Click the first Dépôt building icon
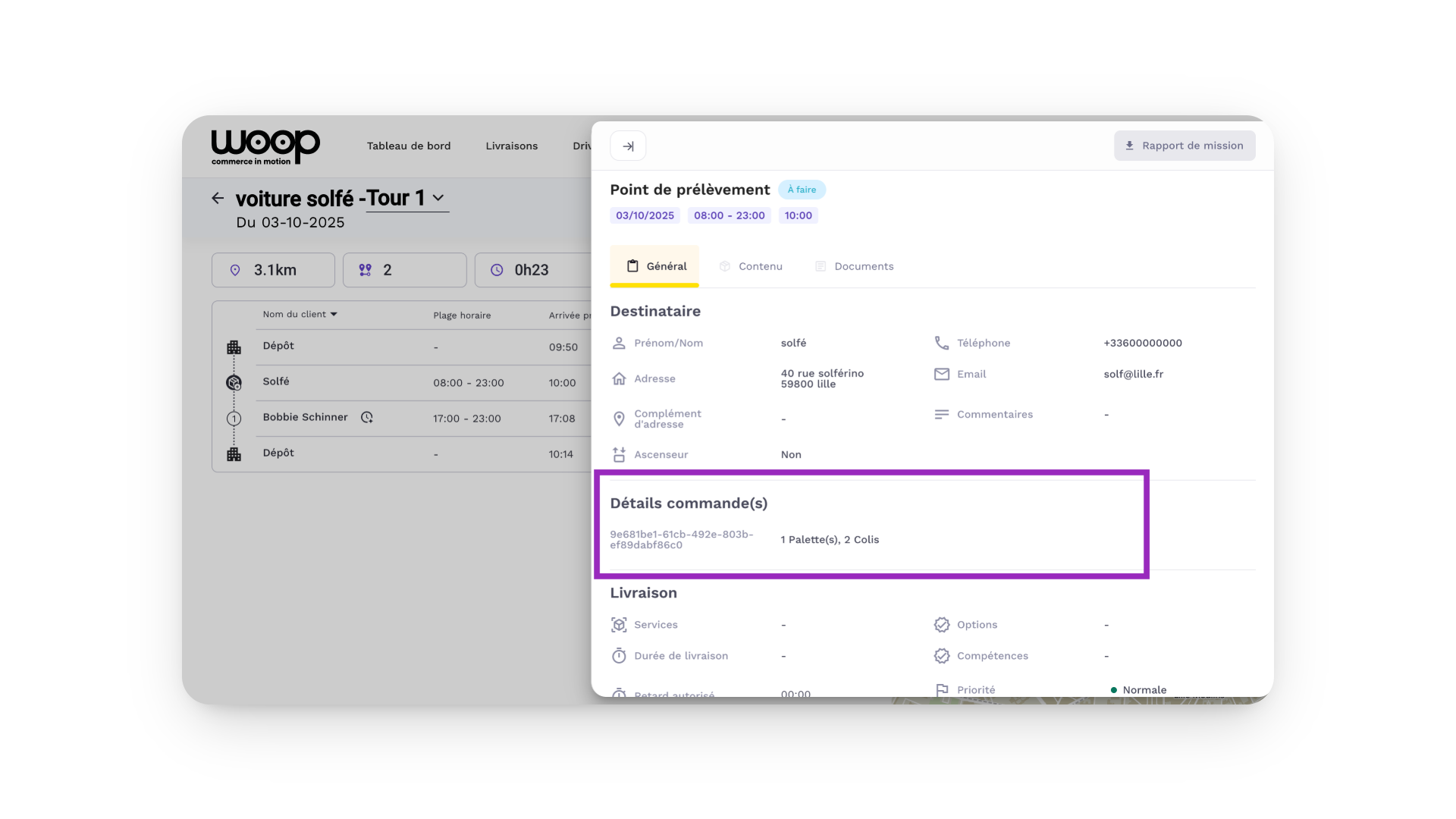 coord(234,347)
